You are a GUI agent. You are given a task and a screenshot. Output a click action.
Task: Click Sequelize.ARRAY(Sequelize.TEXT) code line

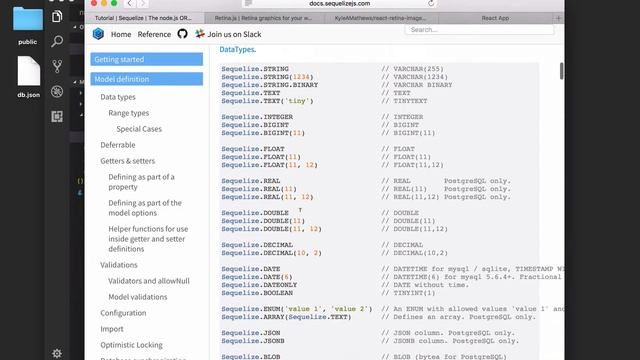click(286, 317)
